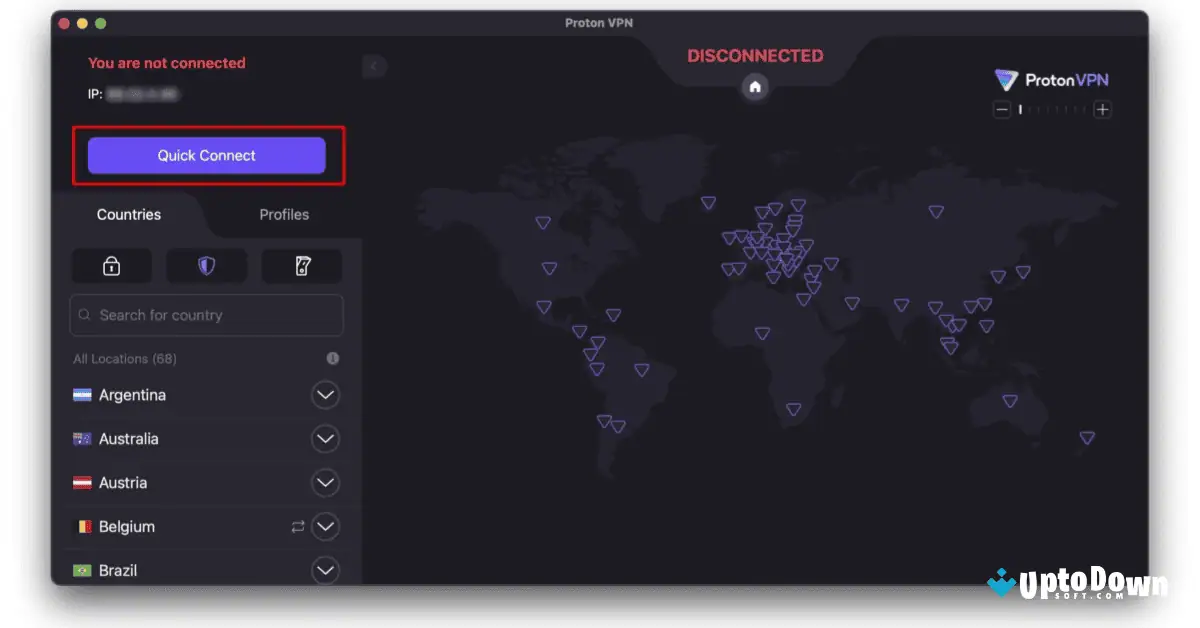Expand the Australia server list

pyautogui.click(x=325, y=438)
